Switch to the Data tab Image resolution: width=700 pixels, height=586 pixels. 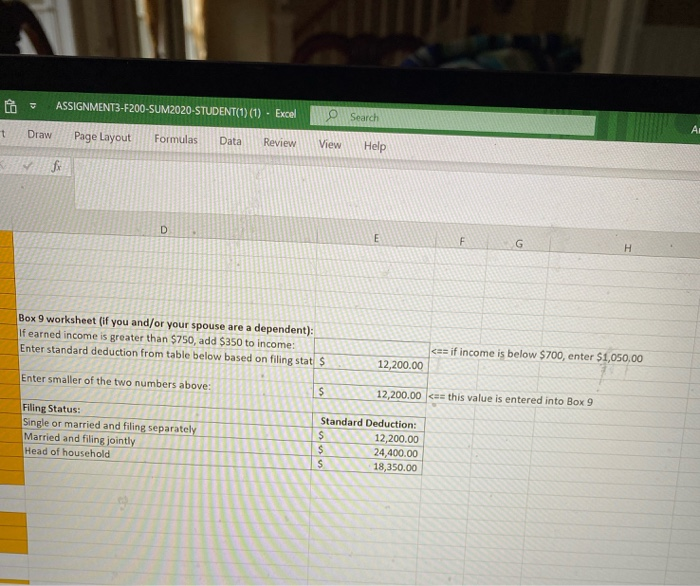pyautogui.click(x=230, y=141)
